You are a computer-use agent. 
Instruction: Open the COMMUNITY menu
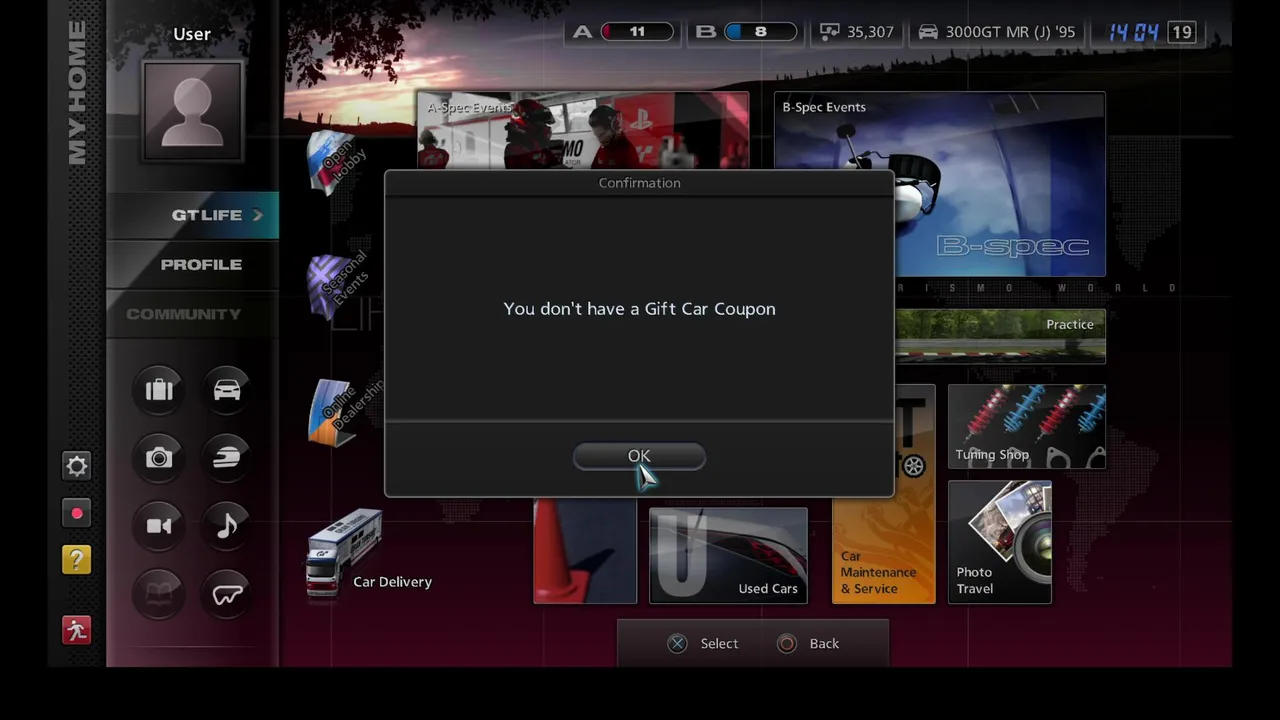pos(193,313)
